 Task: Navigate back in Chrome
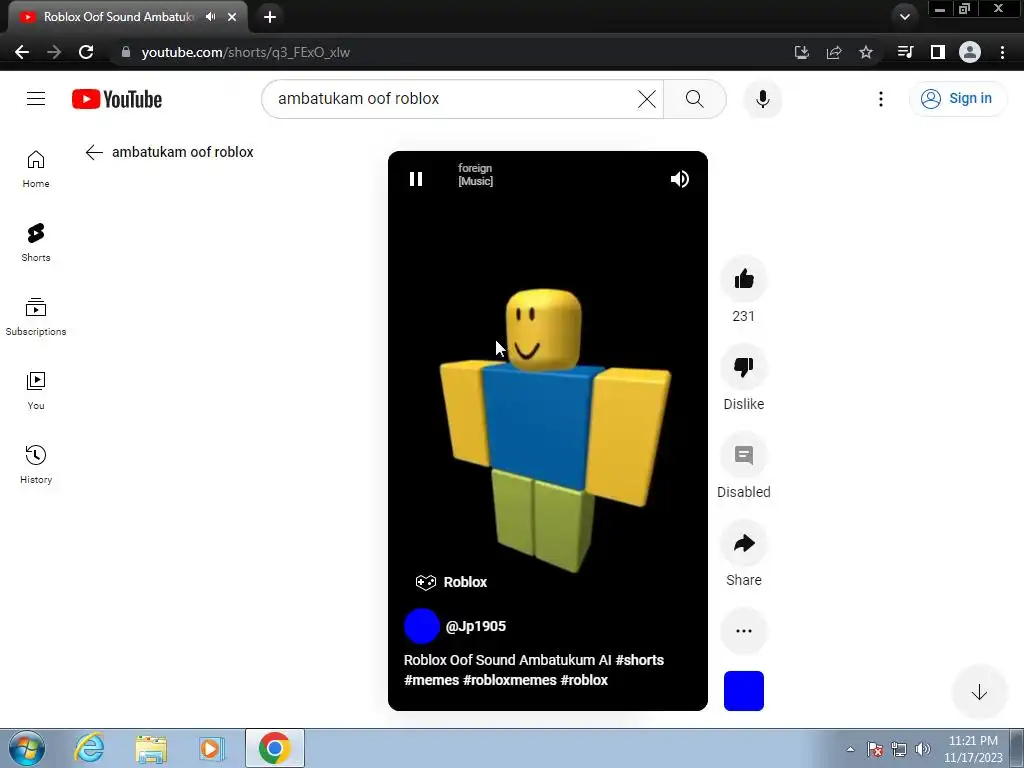pyautogui.click(x=22, y=52)
